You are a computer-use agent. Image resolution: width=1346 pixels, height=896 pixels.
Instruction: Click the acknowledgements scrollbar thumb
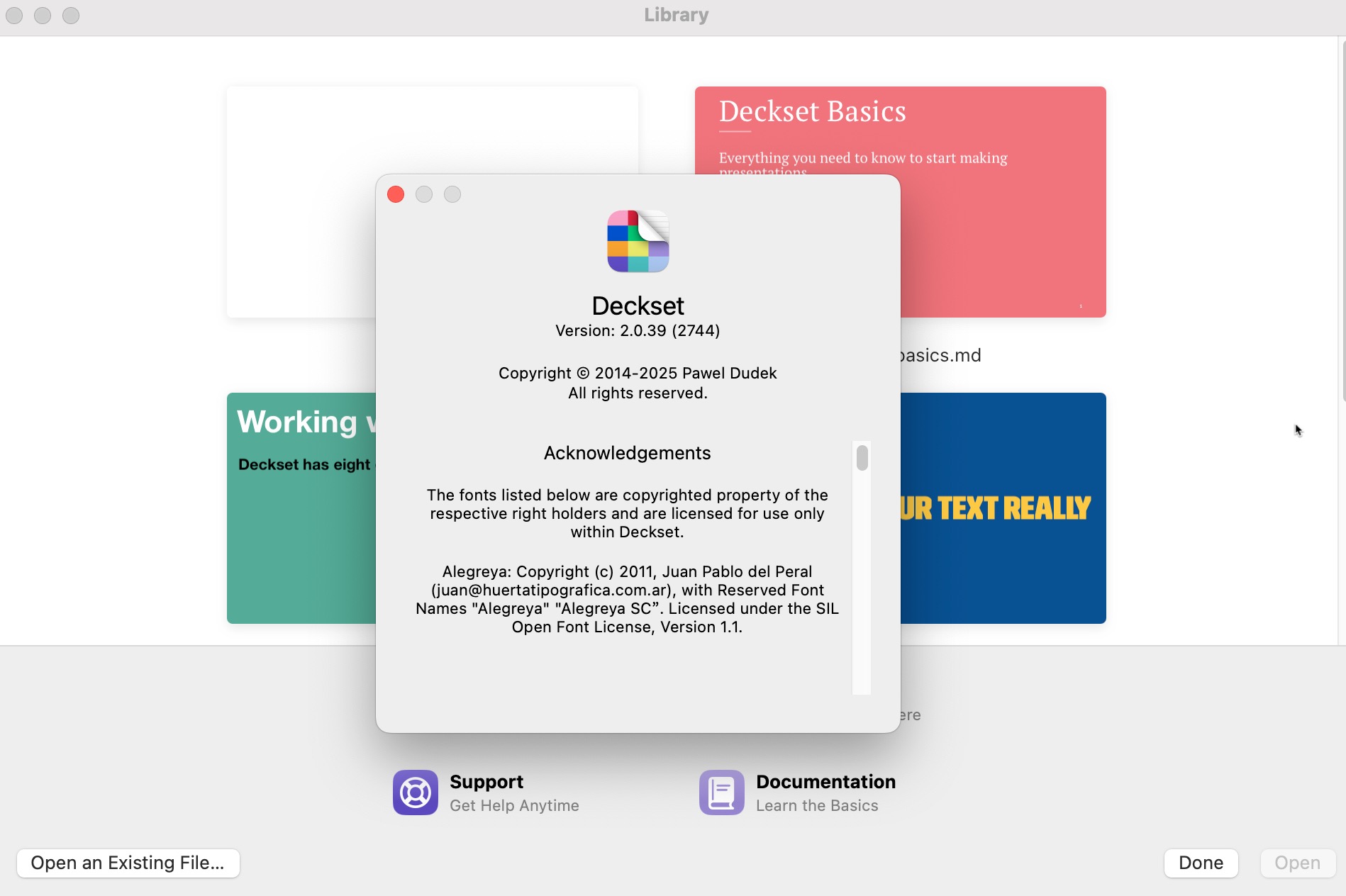(862, 458)
